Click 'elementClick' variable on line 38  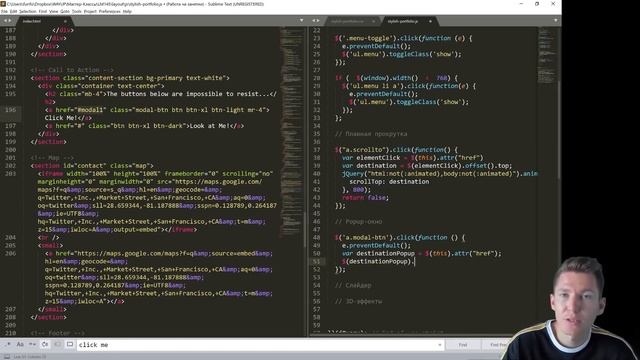378,158
